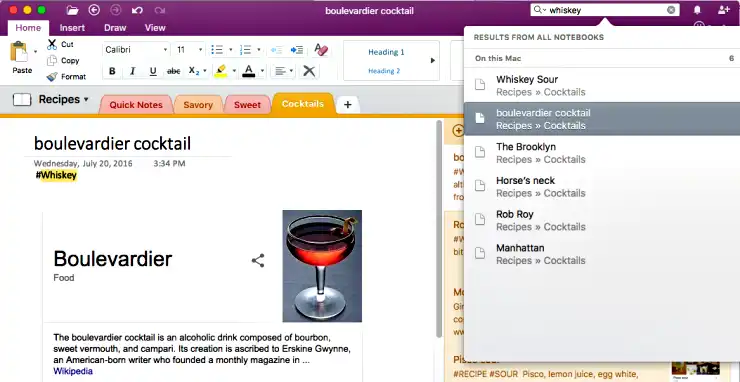This screenshot has height=382, width=740.
Task: Open the Savory section tab
Action: pos(198,105)
